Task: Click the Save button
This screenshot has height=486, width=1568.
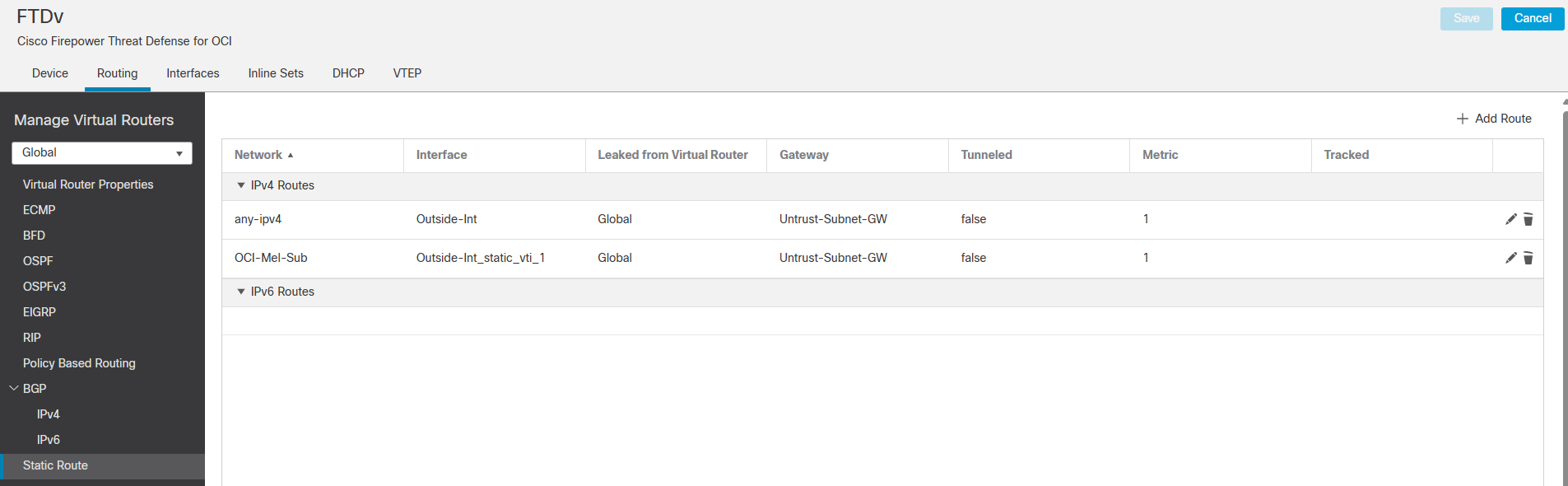Action: (x=1466, y=18)
